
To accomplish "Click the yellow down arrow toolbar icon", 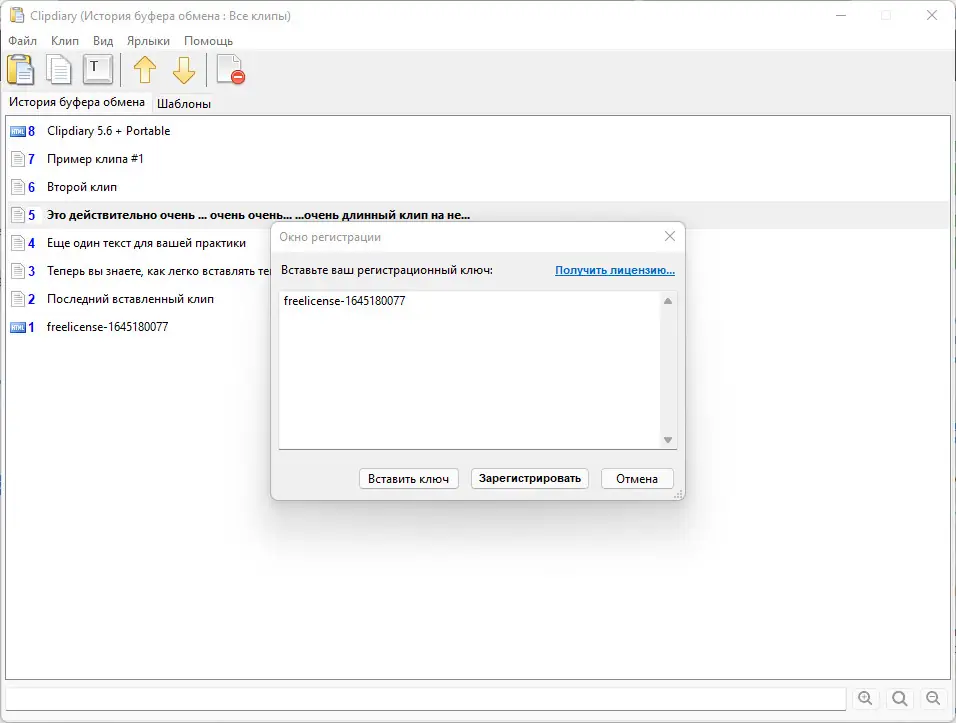I will [x=184, y=70].
